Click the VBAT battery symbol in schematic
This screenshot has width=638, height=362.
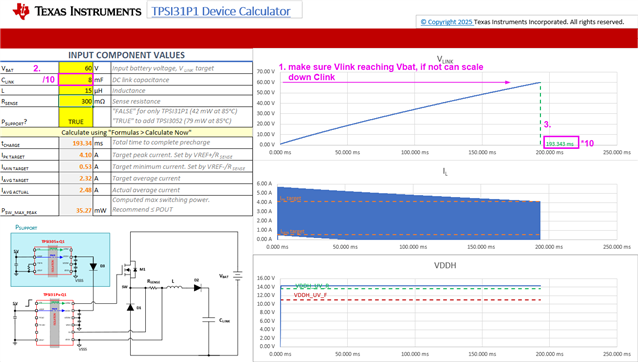coord(238,276)
